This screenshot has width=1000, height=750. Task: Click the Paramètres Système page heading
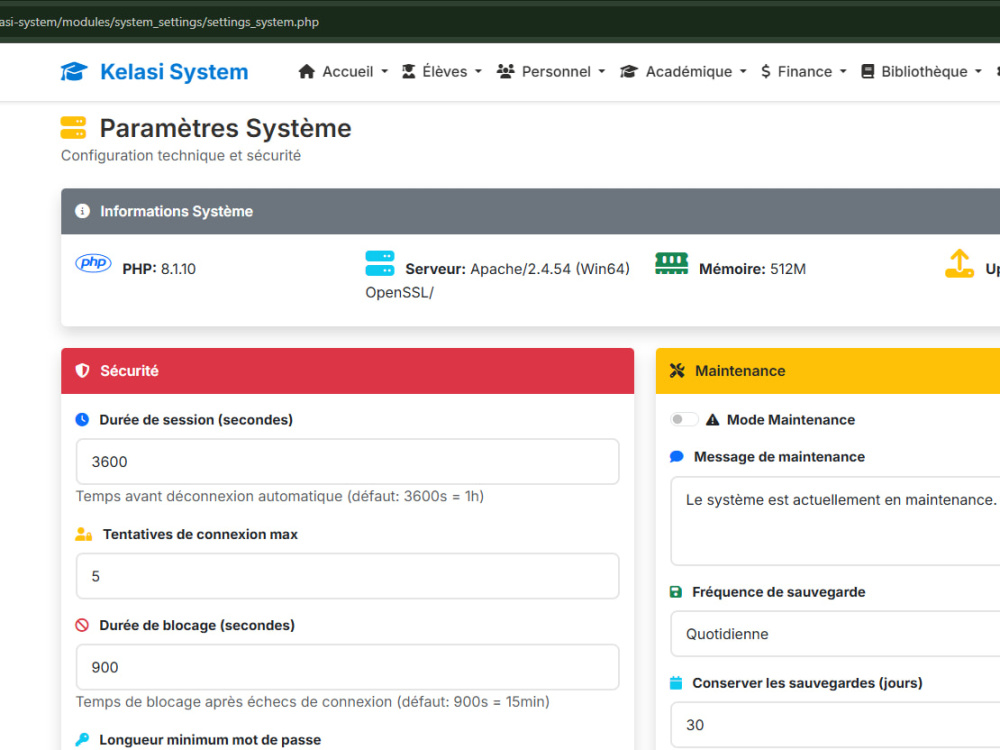225,128
